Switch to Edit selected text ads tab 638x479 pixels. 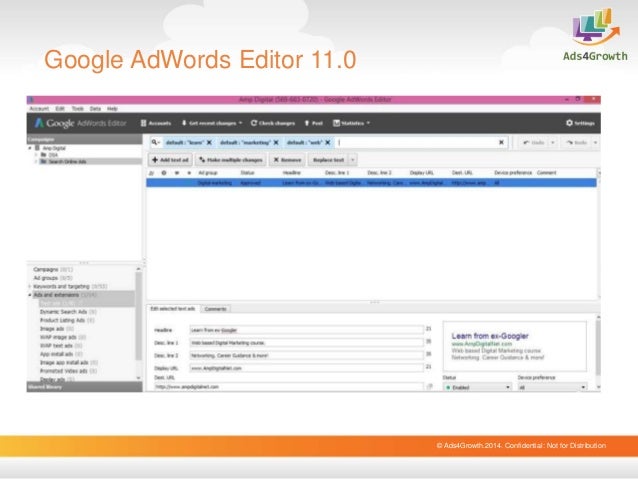pos(173,309)
